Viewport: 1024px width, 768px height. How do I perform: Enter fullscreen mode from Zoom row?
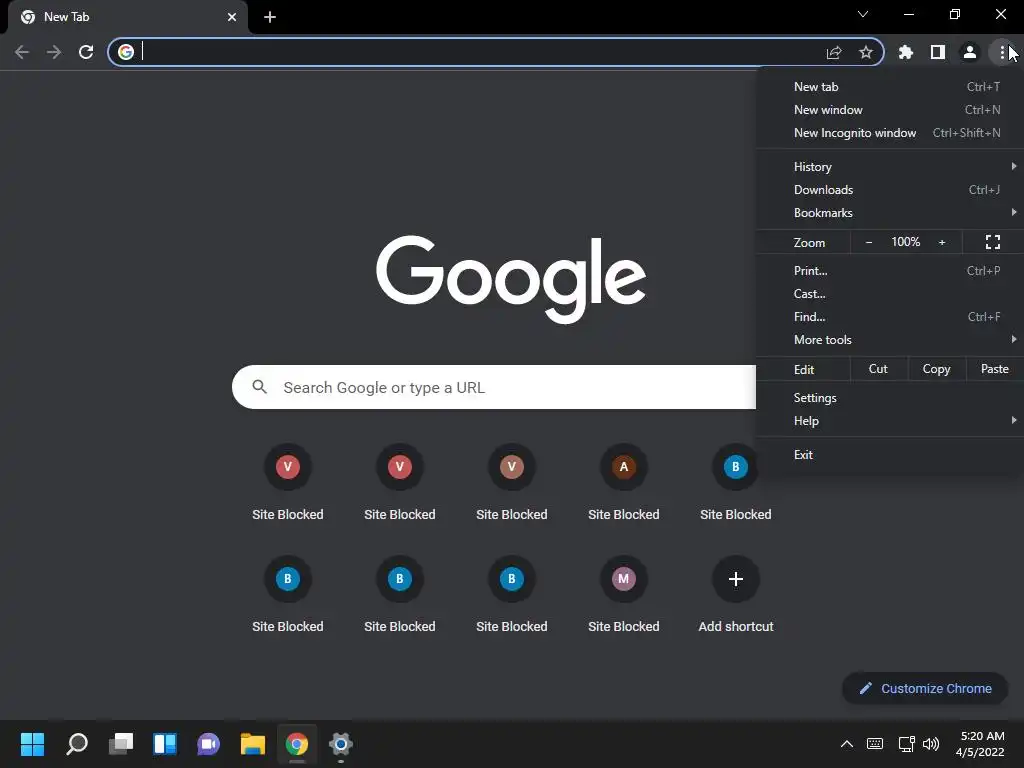pyautogui.click(x=993, y=242)
